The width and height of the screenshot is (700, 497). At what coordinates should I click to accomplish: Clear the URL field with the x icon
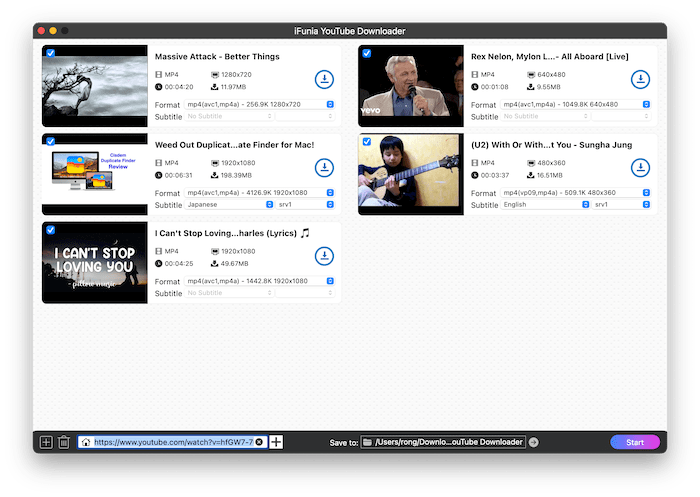click(x=259, y=442)
